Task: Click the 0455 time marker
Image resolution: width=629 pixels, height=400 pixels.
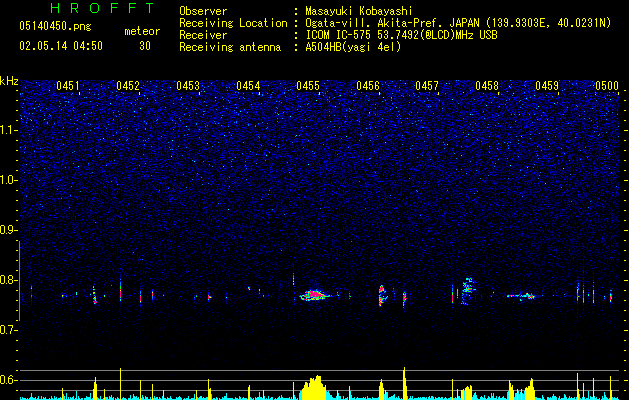Action: [308, 86]
